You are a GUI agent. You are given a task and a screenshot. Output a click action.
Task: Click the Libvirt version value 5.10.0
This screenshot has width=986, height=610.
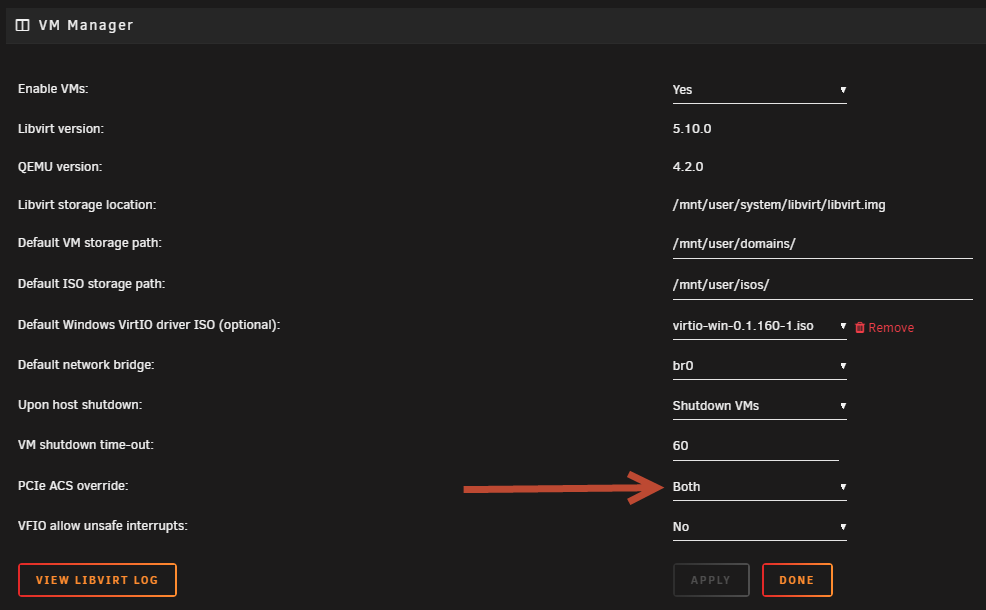(692, 129)
